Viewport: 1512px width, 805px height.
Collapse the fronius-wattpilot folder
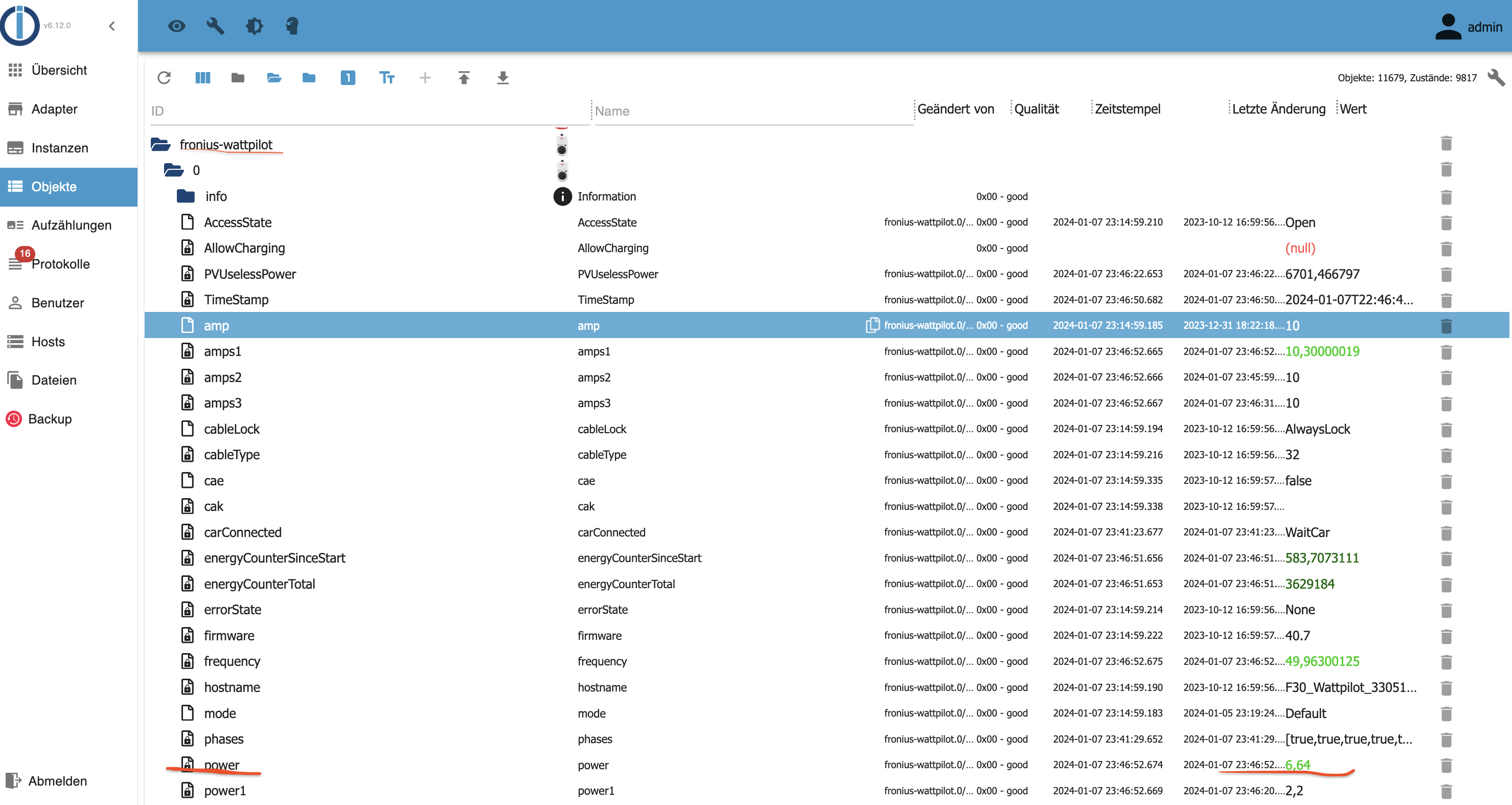tap(161, 144)
